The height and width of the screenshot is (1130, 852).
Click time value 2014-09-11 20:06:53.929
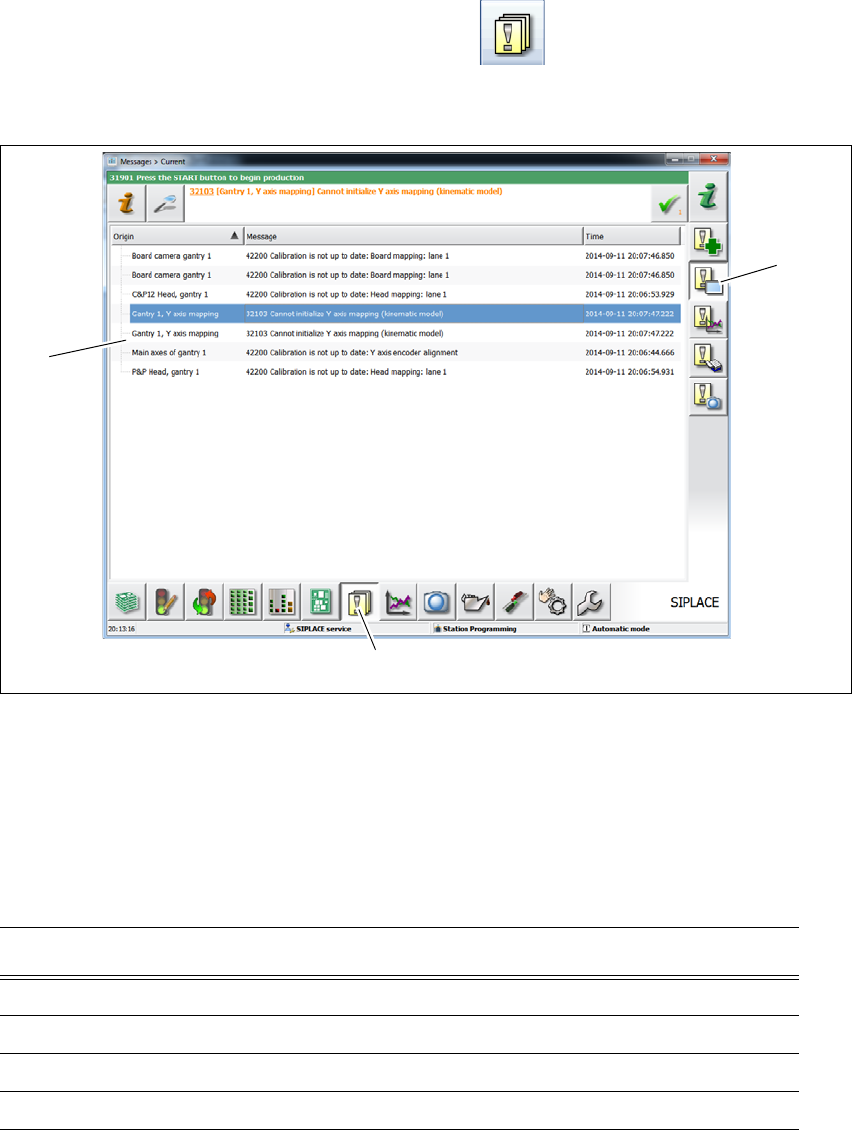tap(630, 295)
